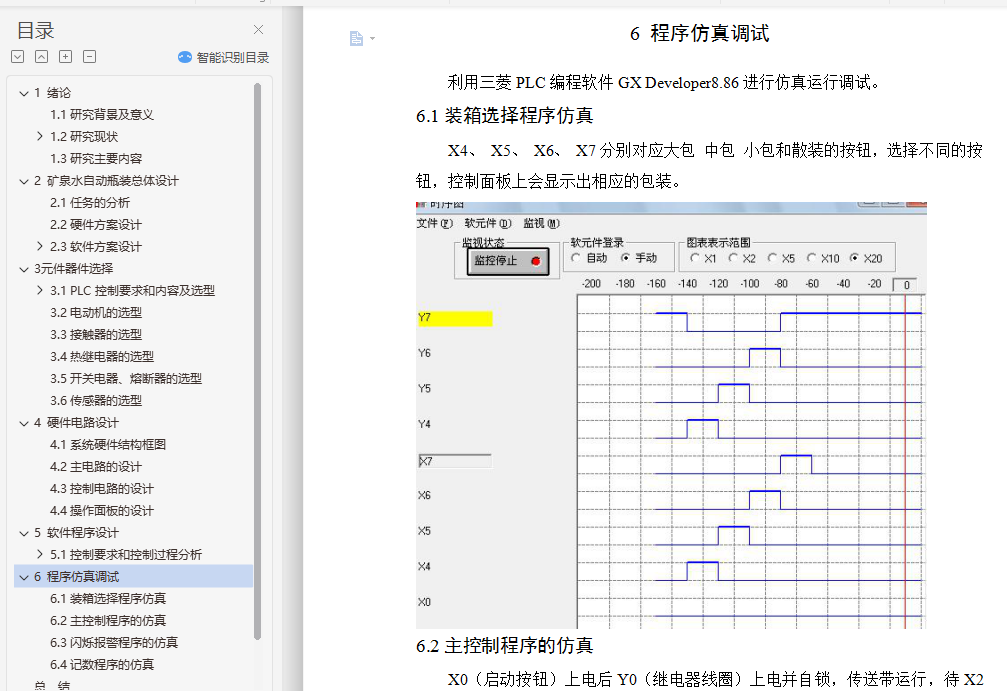
Task: Expand 3.1 PLC 控制要求和内容及选型
Action: 40,290
